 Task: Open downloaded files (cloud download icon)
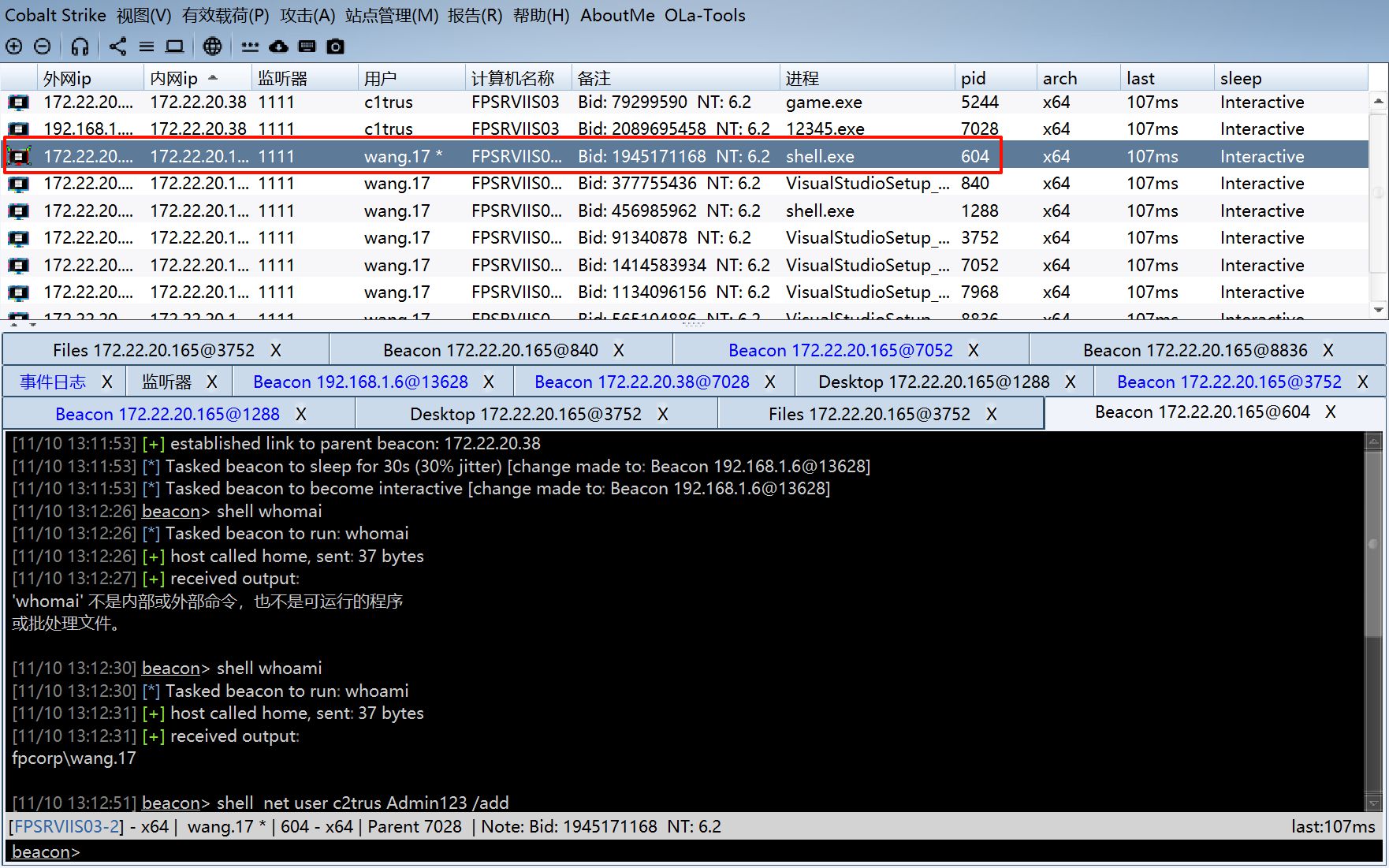tap(278, 47)
